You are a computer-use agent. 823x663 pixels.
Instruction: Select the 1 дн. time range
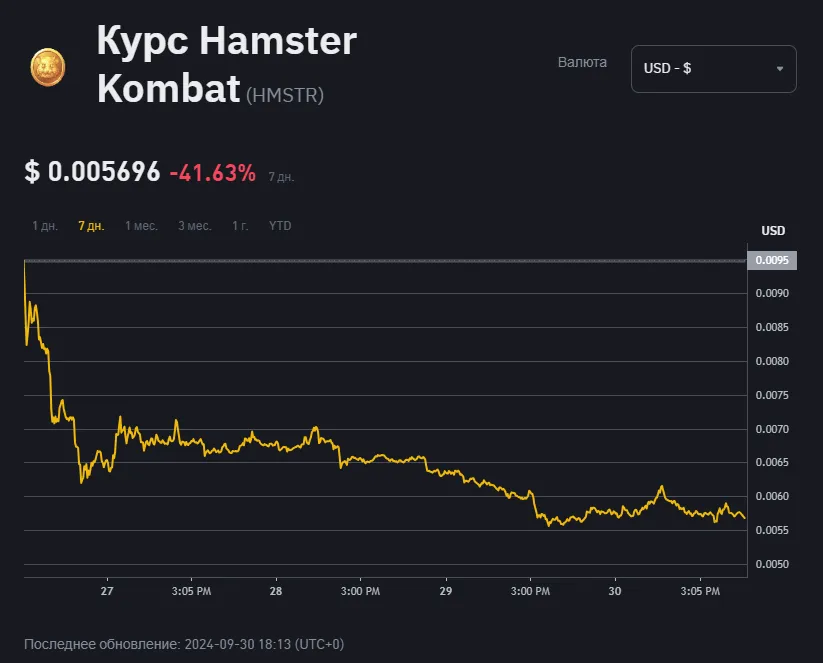pos(47,226)
